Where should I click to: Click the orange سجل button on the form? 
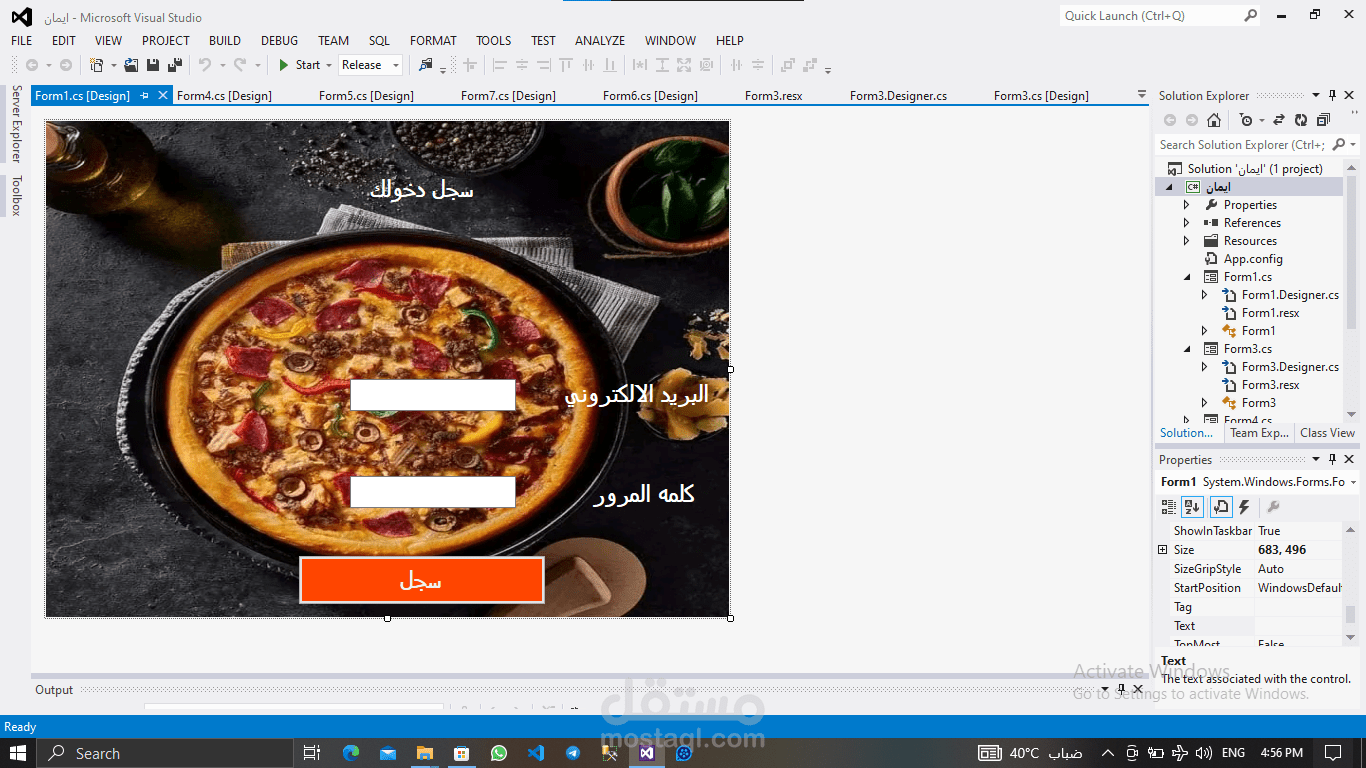pos(421,580)
